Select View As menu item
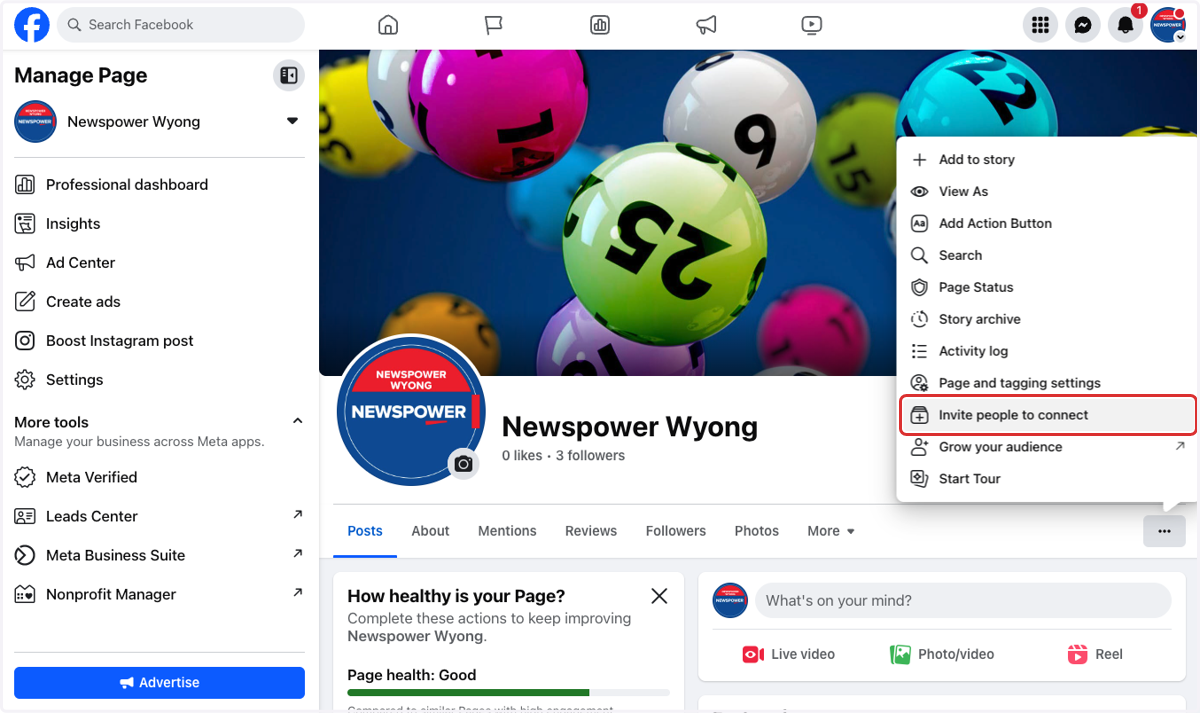The width and height of the screenshot is (1200, 713). 1047,191
